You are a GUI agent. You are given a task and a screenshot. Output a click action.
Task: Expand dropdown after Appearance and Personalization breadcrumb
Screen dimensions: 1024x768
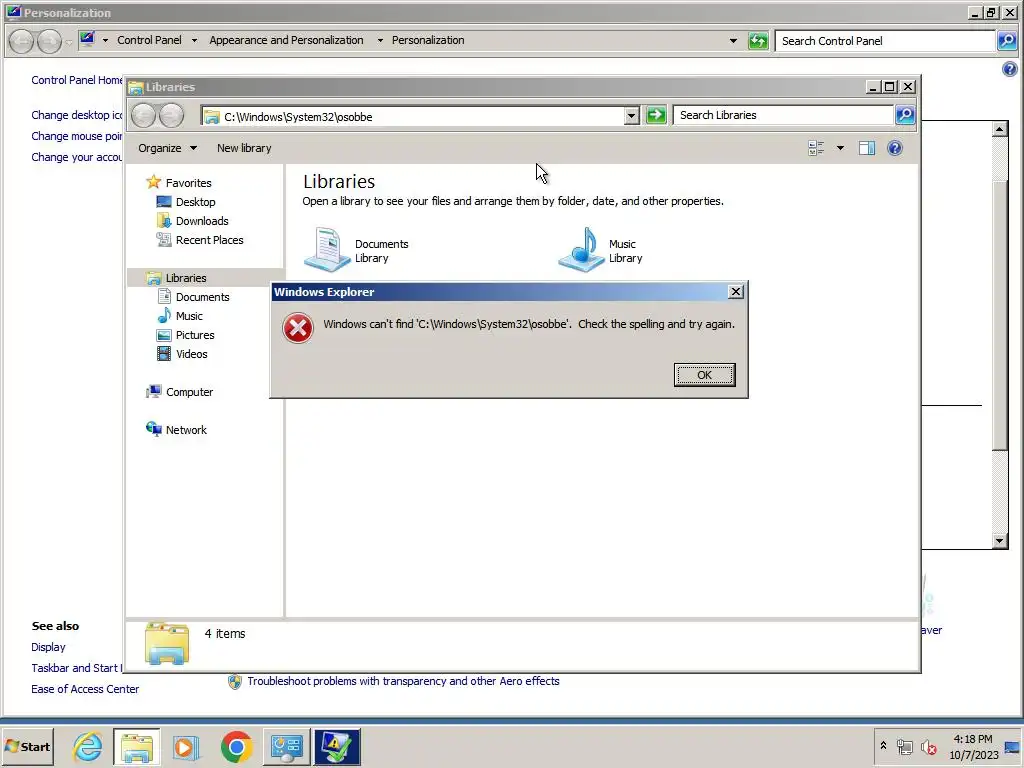coord(379,40)
